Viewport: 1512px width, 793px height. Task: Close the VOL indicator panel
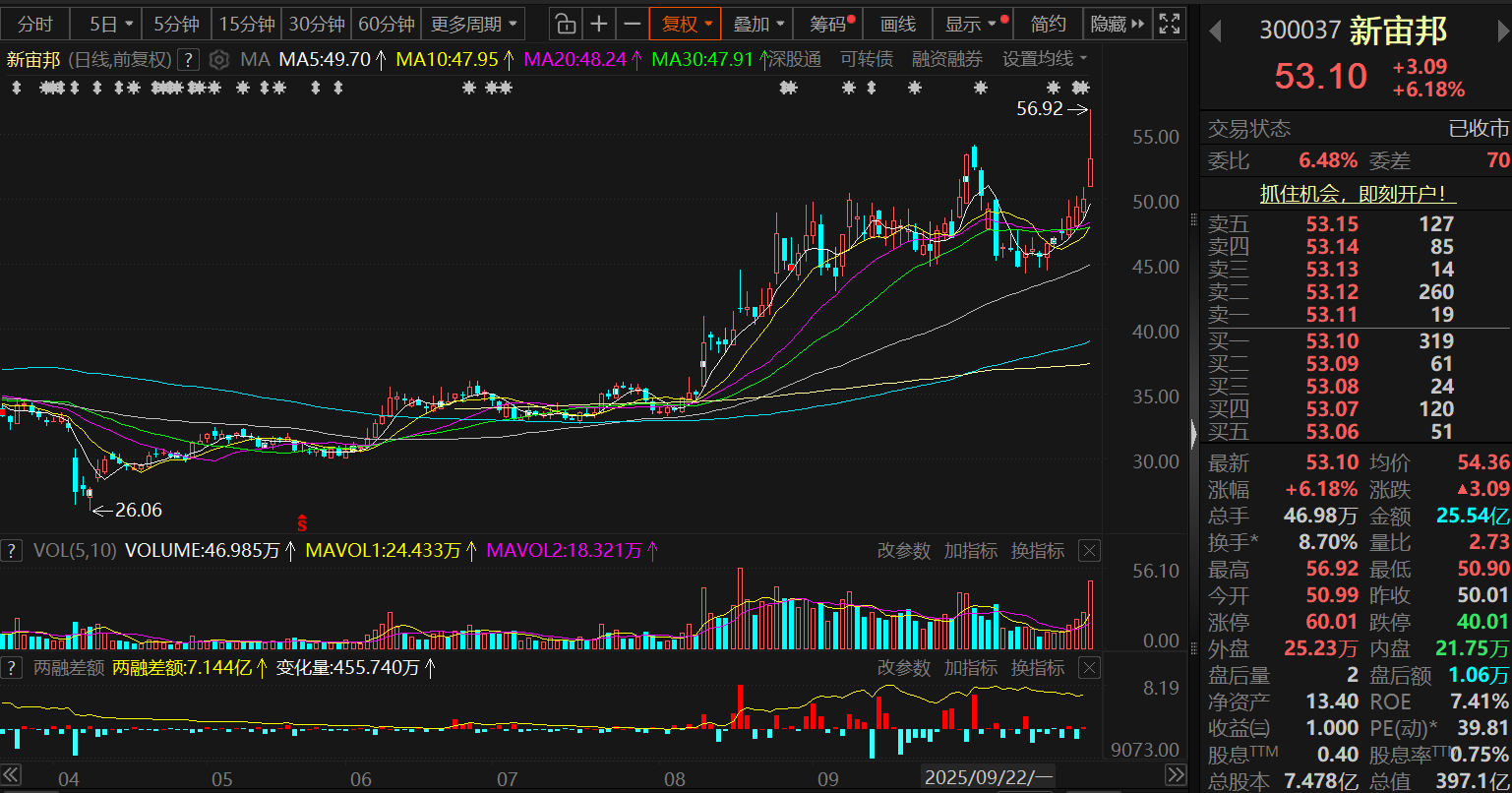pyautogui.click(x=1089, y=551)
